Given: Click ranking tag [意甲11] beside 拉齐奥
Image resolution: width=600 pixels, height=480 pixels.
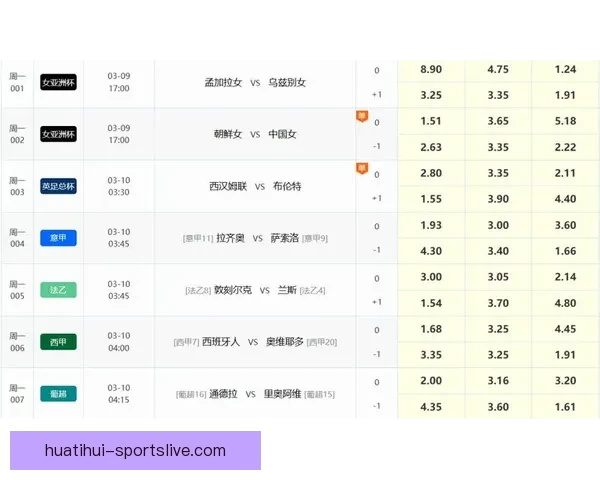Looking at the screenshot, I should point(198,238).
